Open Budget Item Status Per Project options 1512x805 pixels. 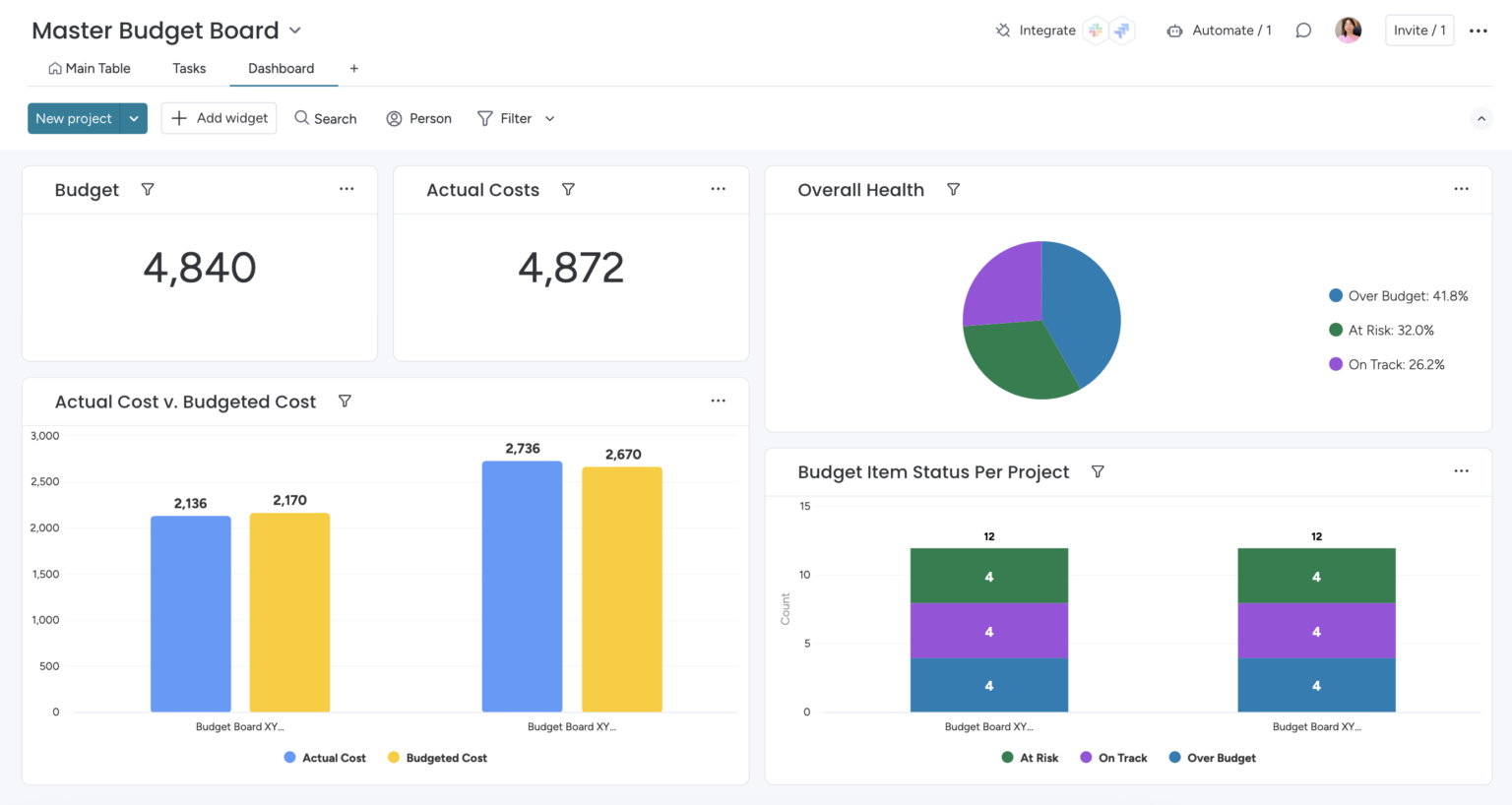[x=1462, y=471]
